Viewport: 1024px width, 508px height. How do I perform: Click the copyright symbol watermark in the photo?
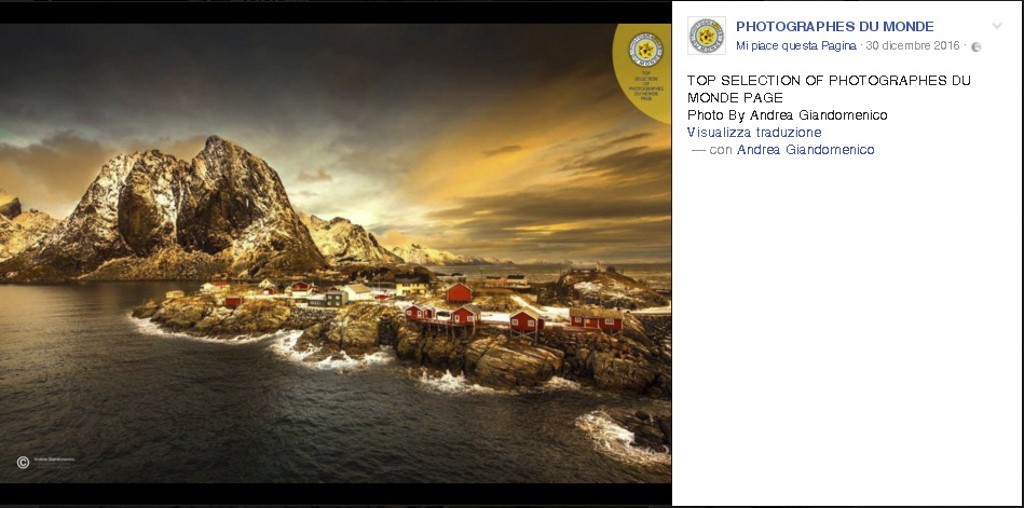pyautogui.click(x=23, y=462)
